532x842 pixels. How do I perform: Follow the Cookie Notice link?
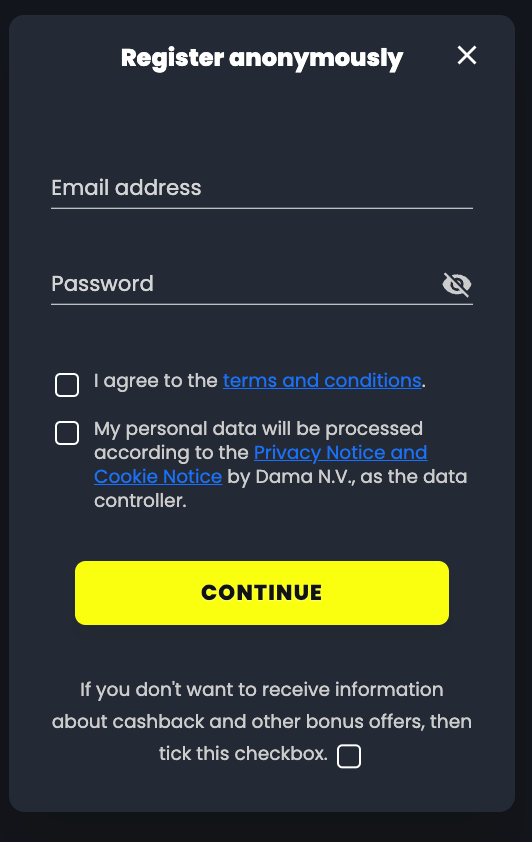pyautogui.click(x=158, y=477)
